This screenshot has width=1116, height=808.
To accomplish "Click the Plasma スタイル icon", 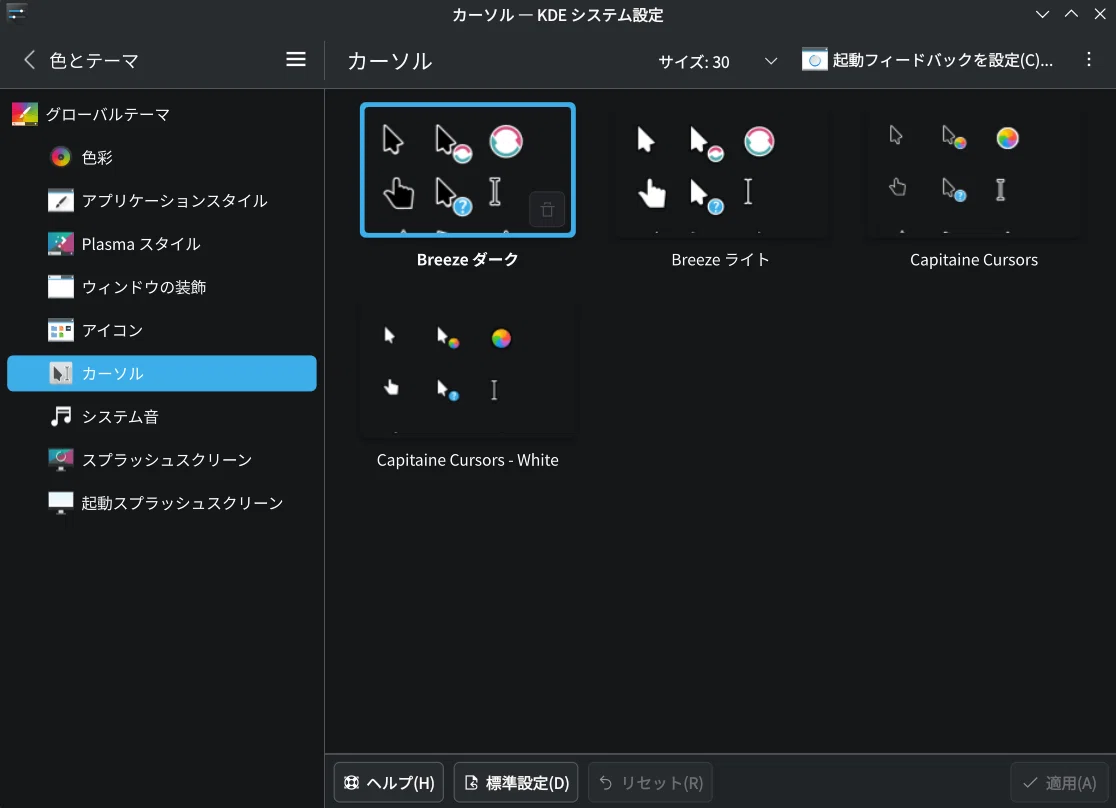I will (x=60, y=243).
